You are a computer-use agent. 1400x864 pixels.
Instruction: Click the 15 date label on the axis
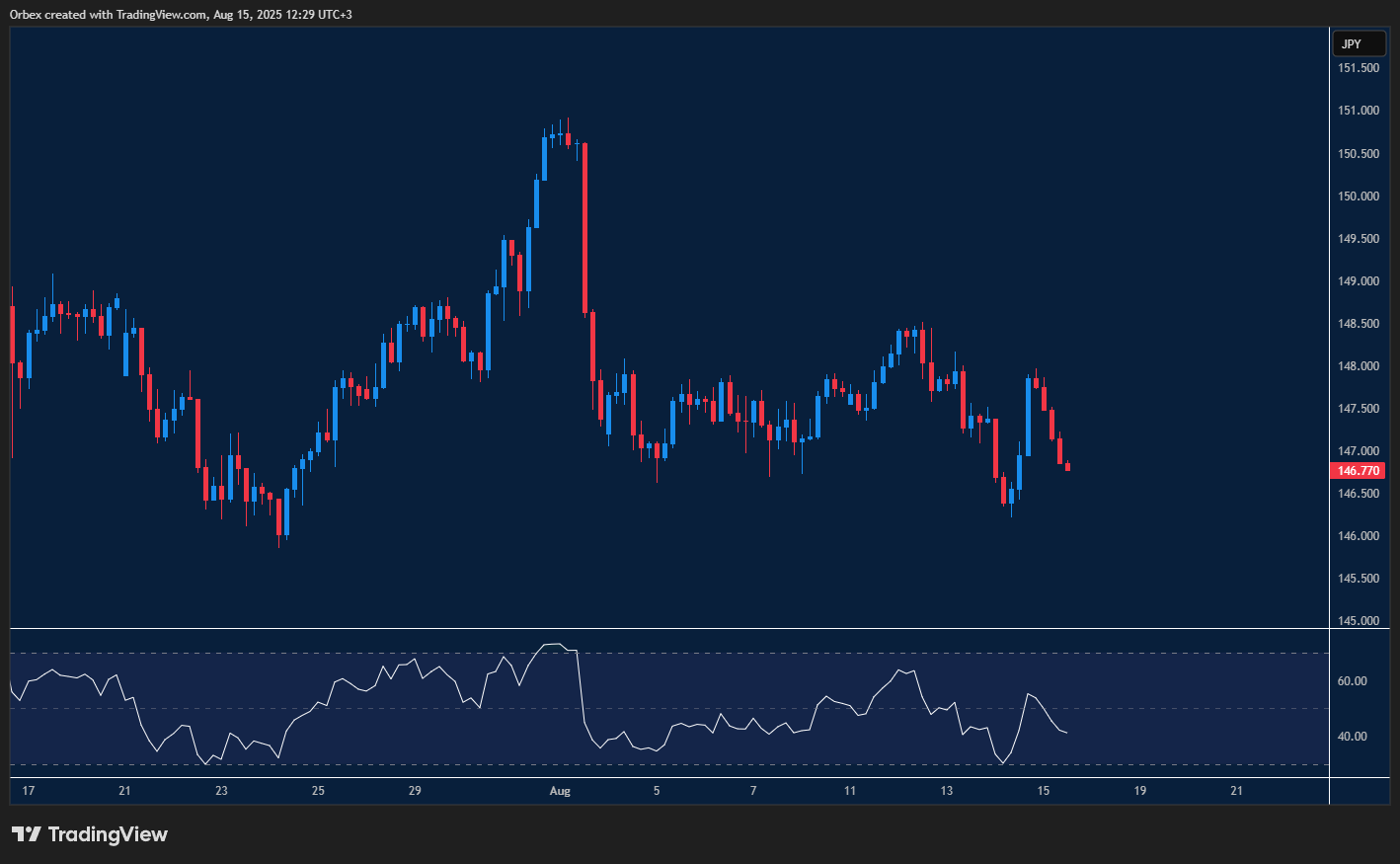1043,791
